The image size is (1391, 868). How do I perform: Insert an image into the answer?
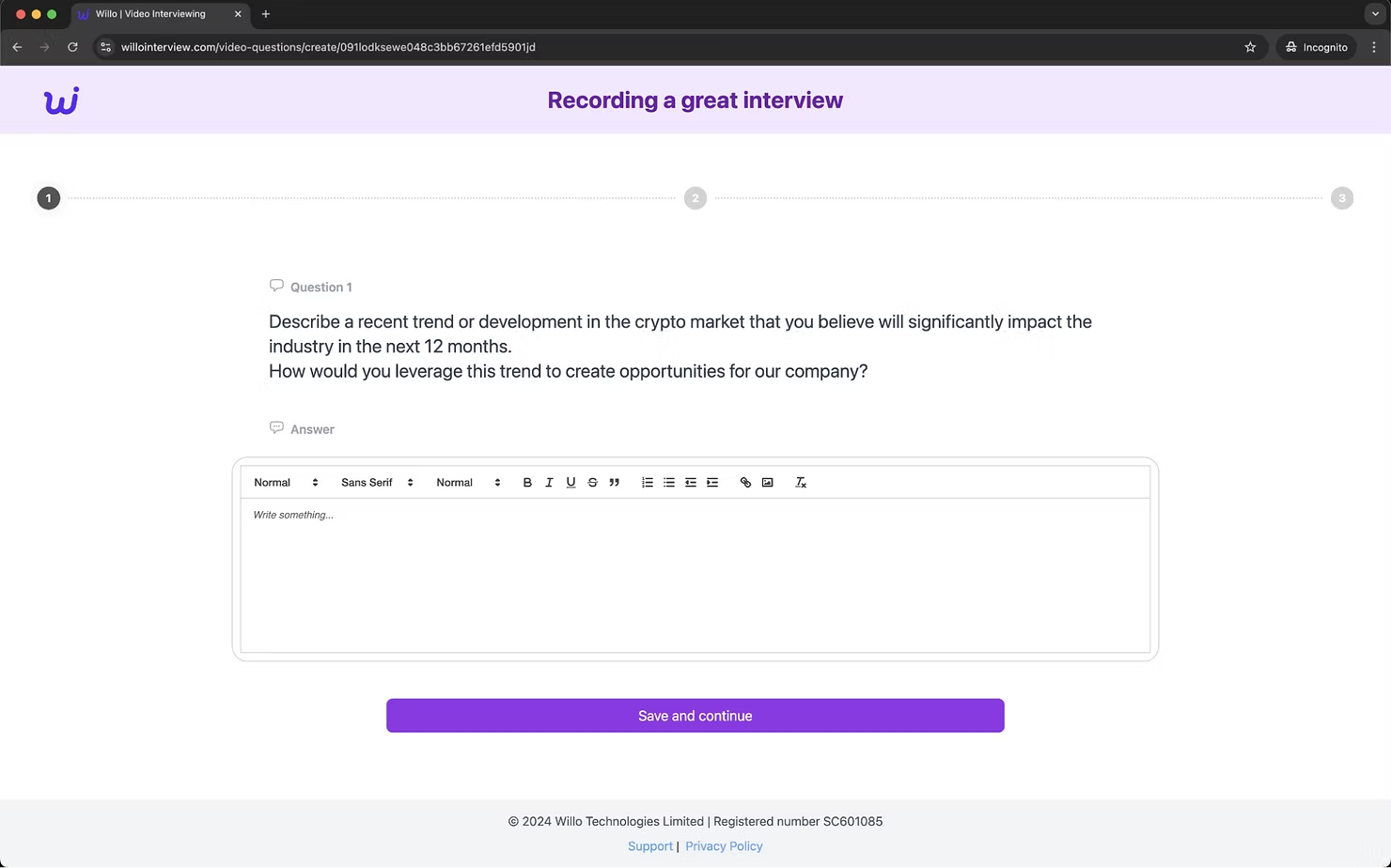[x=767, y=482]
